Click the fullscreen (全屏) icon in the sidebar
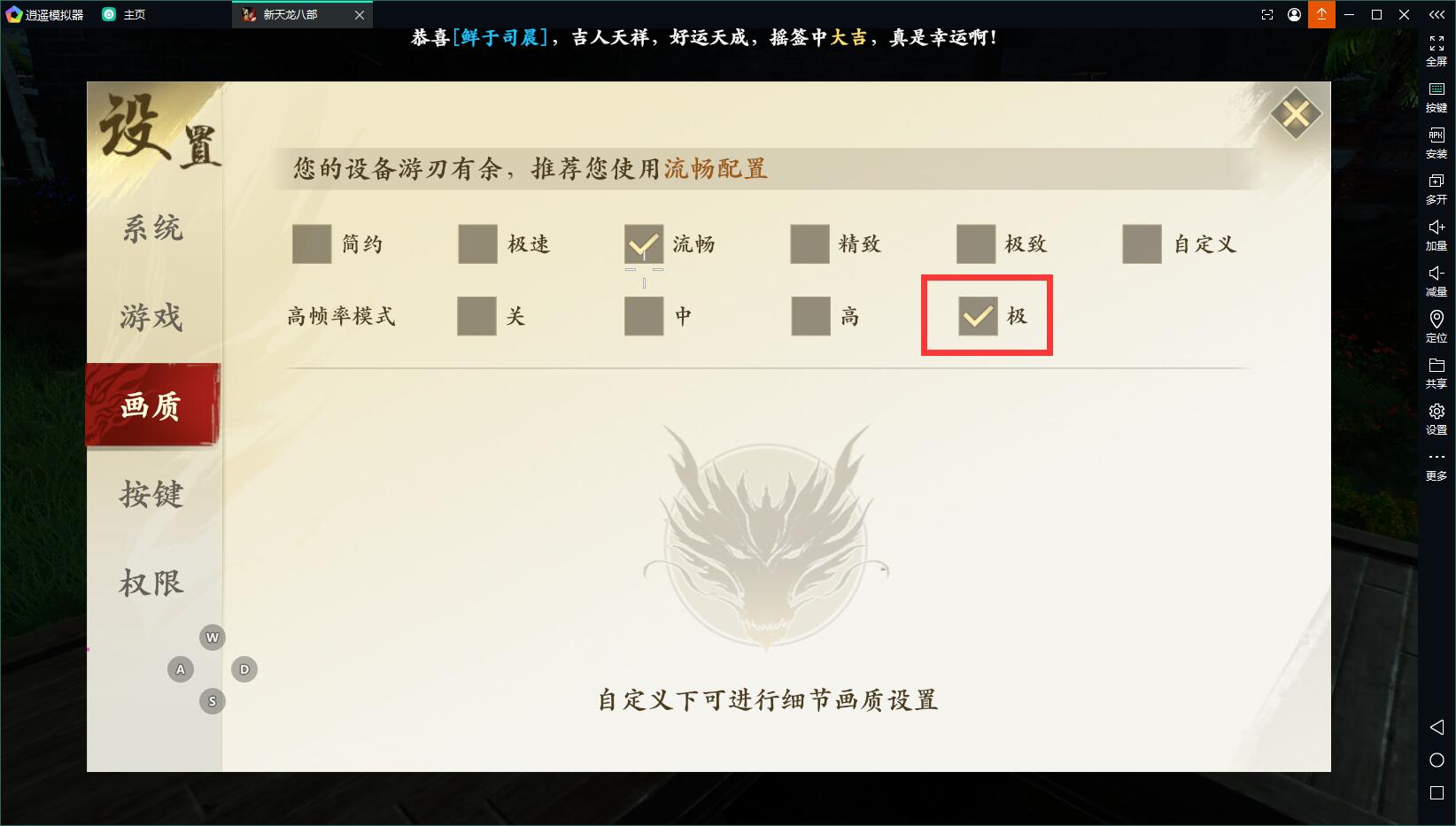The image size is (1456, 826). (1437, 50)
